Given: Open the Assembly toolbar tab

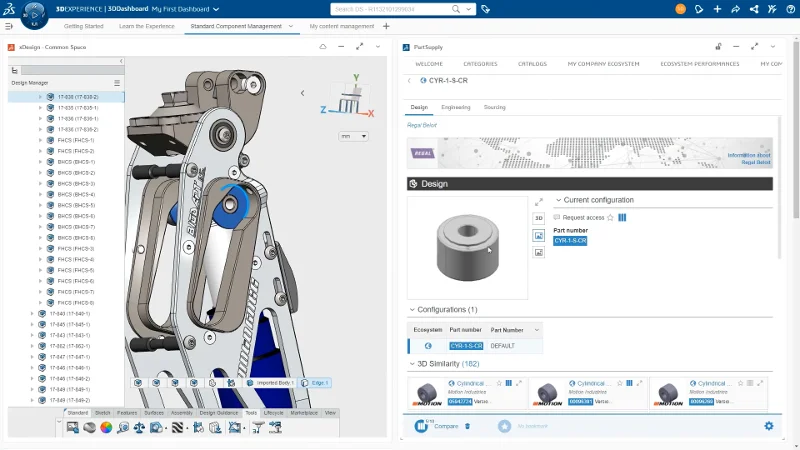Looking at the screenshot, I should [182, 412].
